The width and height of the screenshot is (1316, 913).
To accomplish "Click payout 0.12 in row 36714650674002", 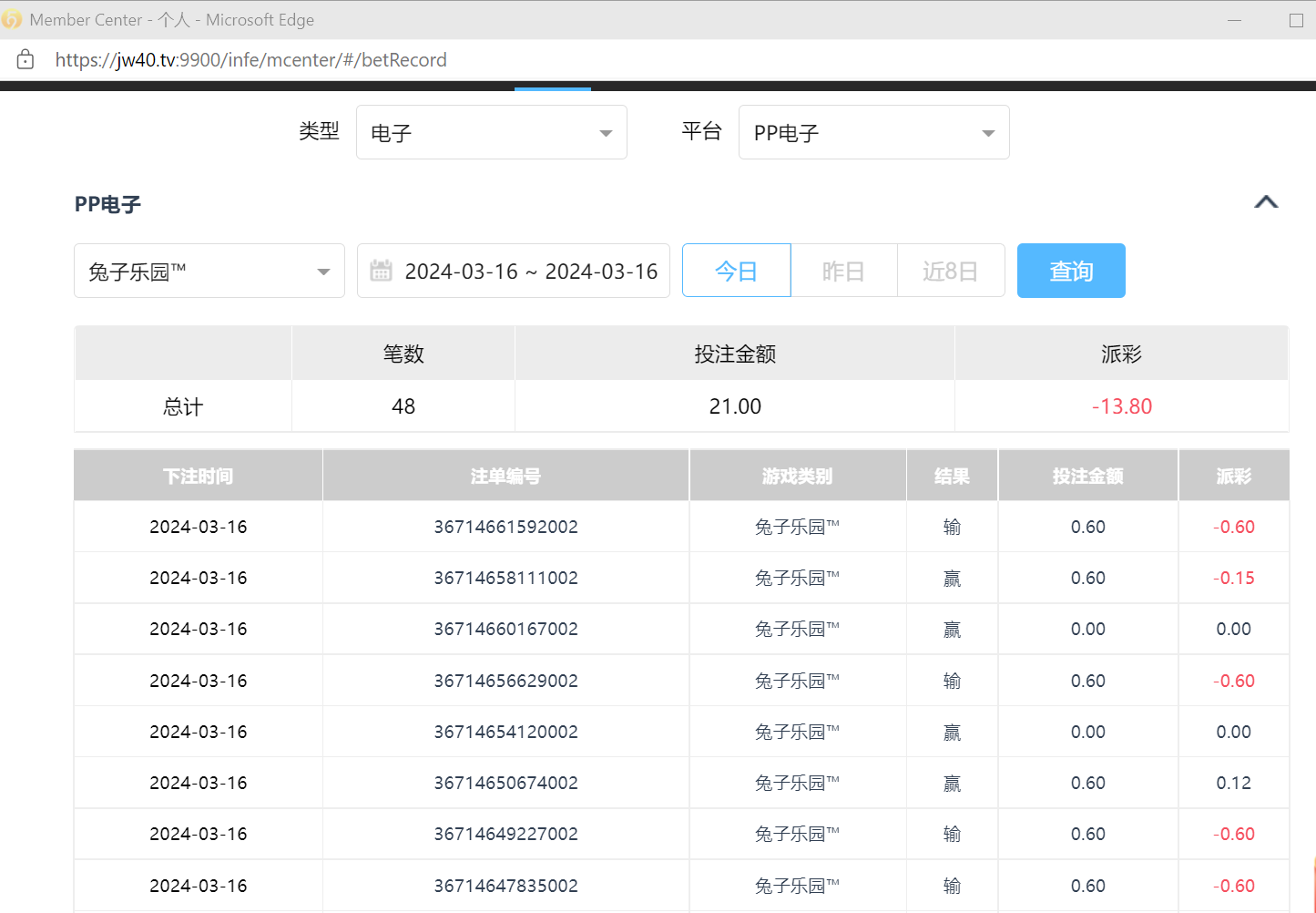I will click(x=1234, y=783).
